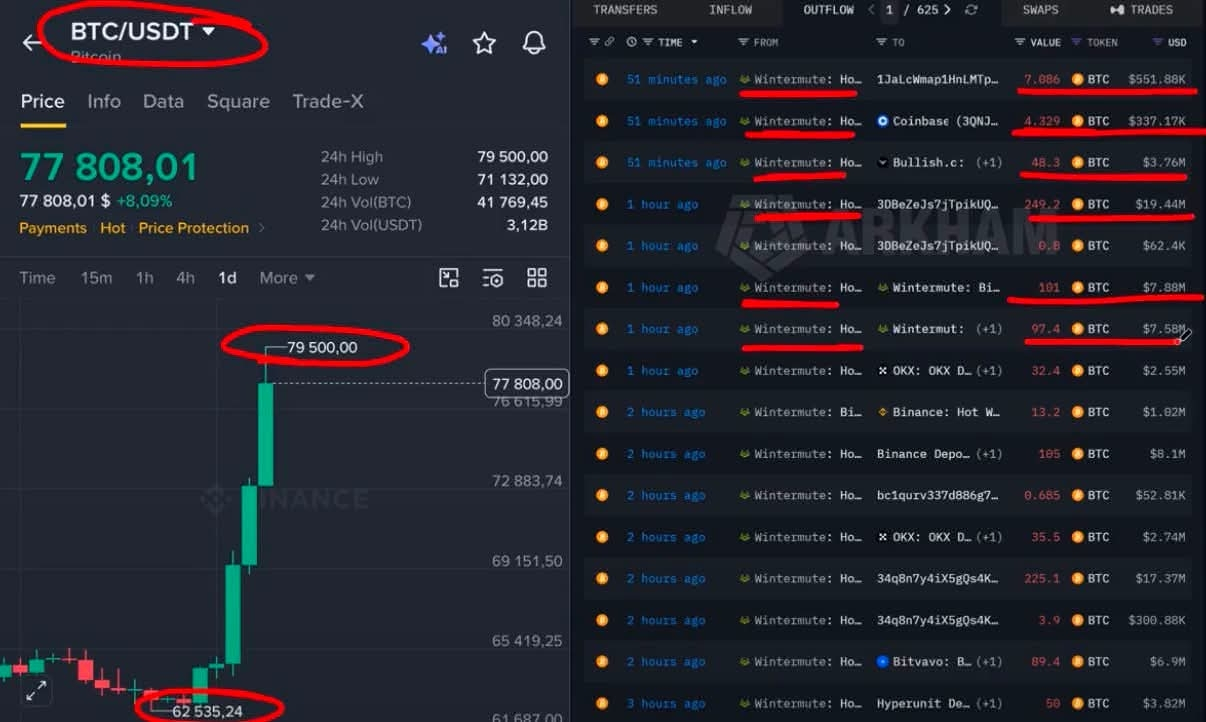Screen dimensions: 1206x722
Task: Select the Time chart interval
Action: coord(37,278)
